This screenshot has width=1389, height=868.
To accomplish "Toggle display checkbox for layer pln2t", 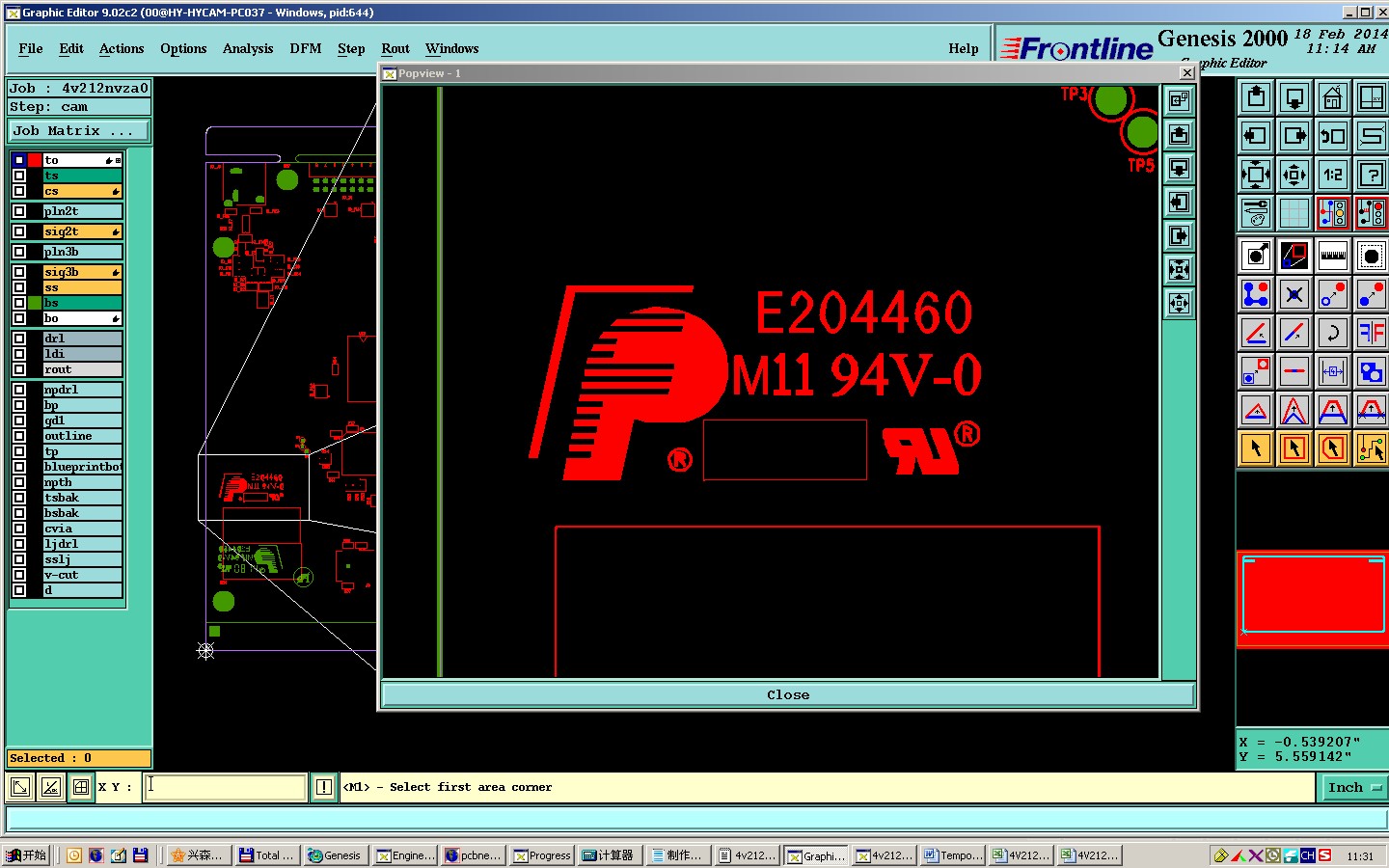I will point(19,211).
